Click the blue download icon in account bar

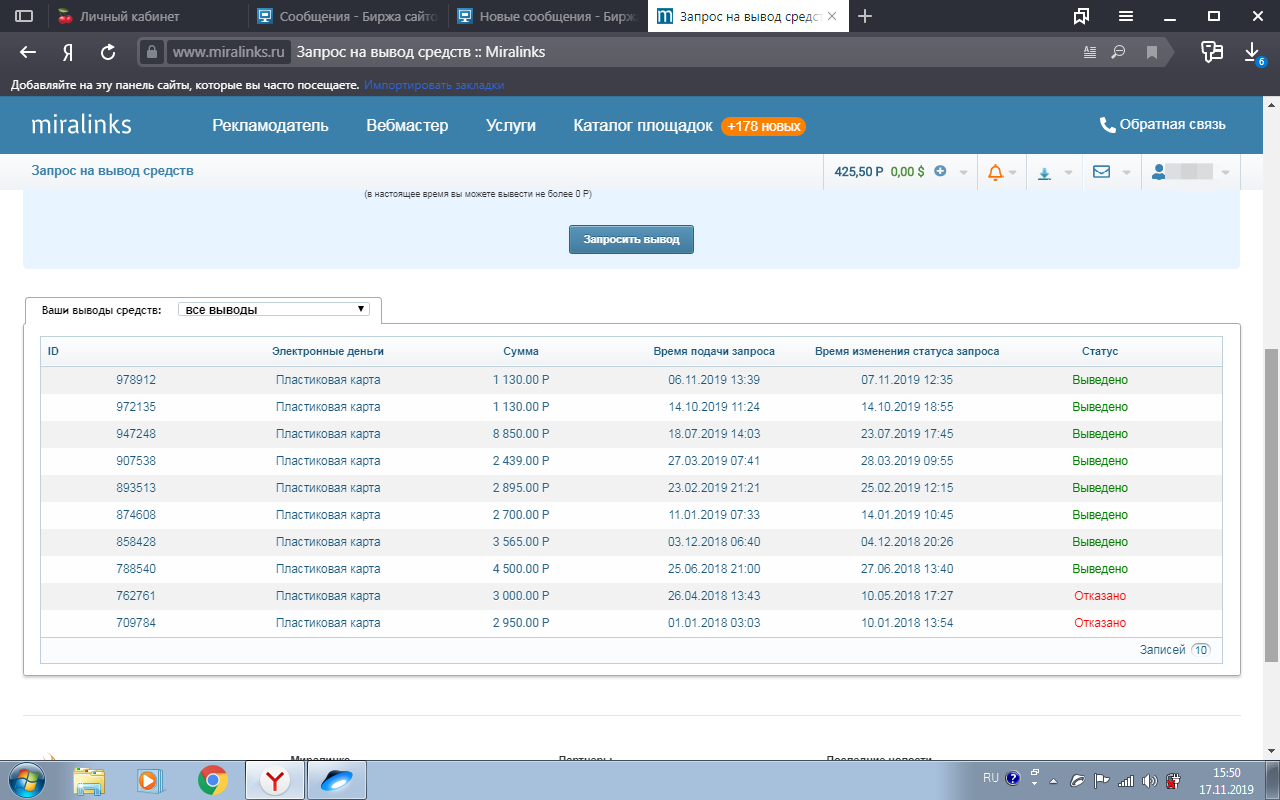coord(1044,173)
